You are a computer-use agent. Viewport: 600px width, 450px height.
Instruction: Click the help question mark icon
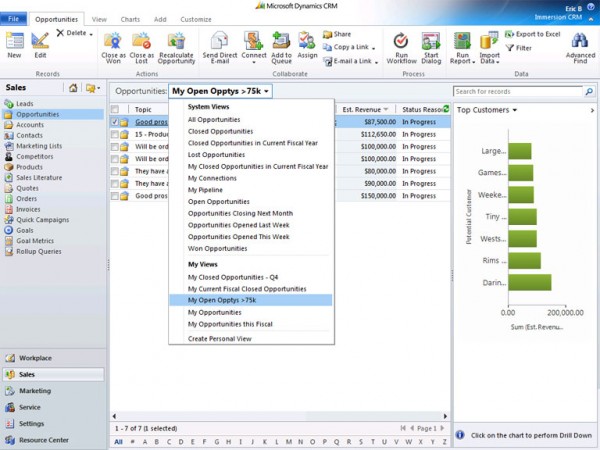591,7
